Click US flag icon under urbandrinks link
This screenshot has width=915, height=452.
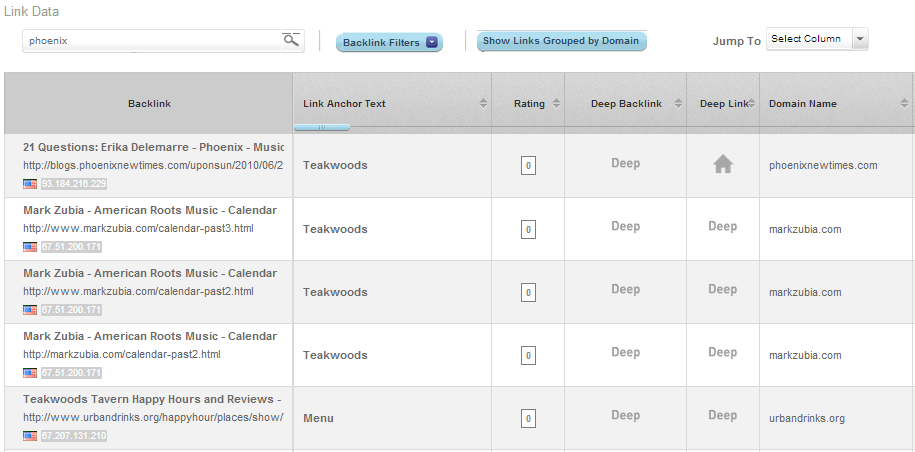(x=30, y=436)
